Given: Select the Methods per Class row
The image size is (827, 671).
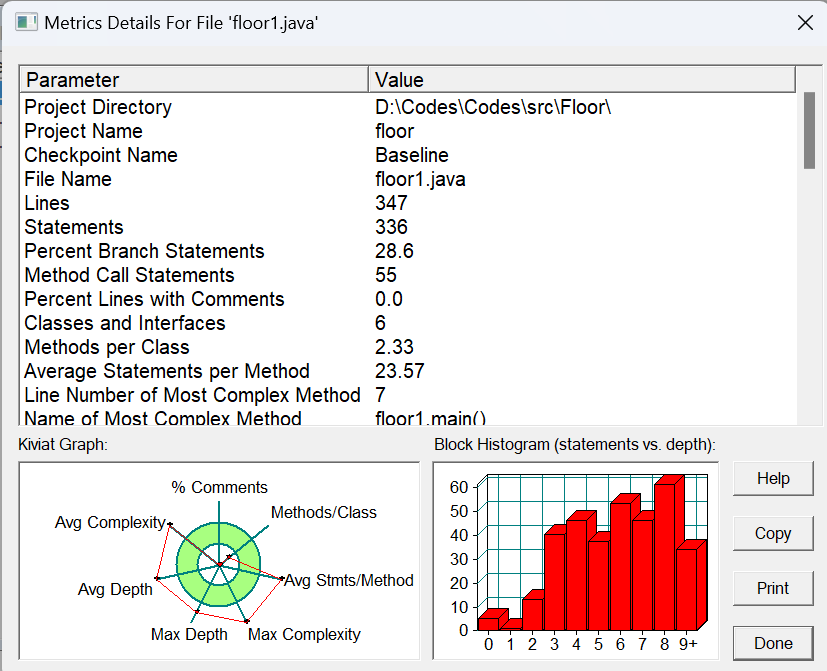Looking at the screenshot, I should click(x=408, y=347).
